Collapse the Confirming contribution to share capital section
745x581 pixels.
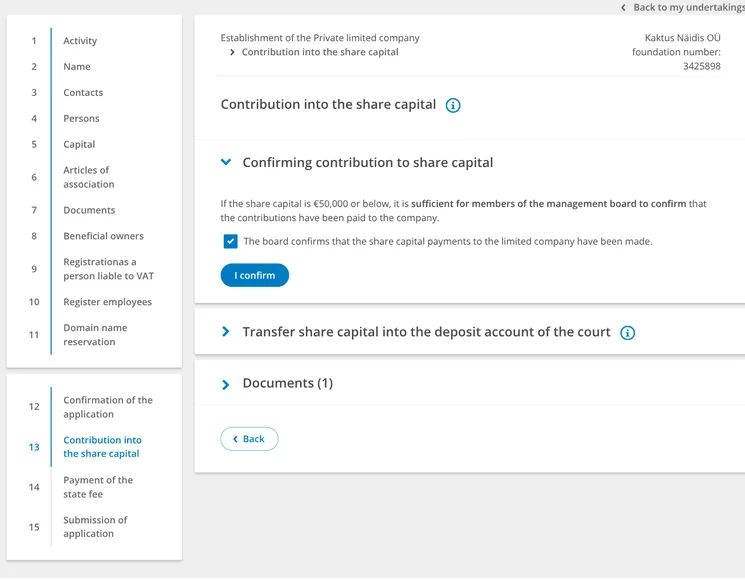[226, 162]
